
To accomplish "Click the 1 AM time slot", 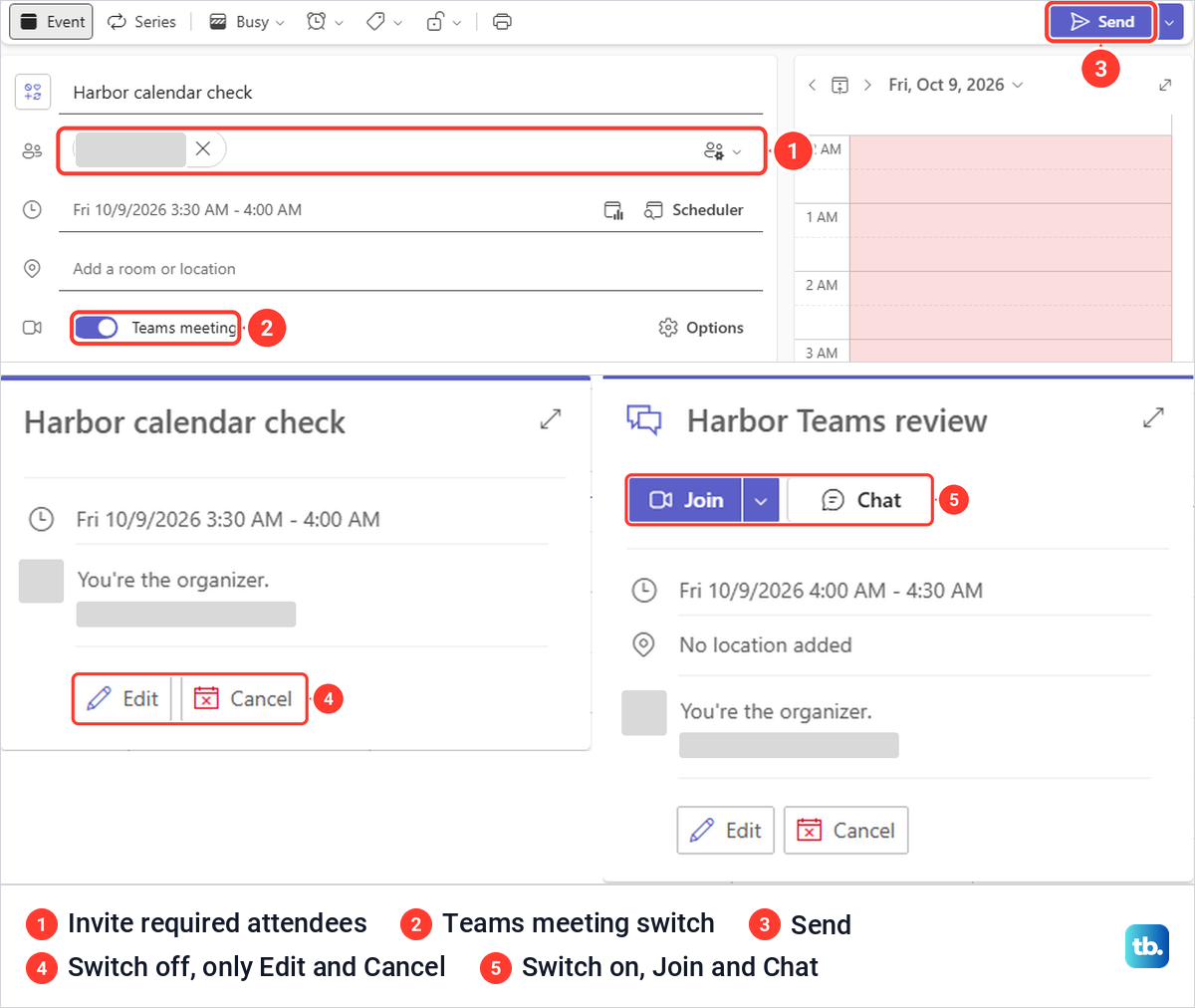I will 1010,236.
